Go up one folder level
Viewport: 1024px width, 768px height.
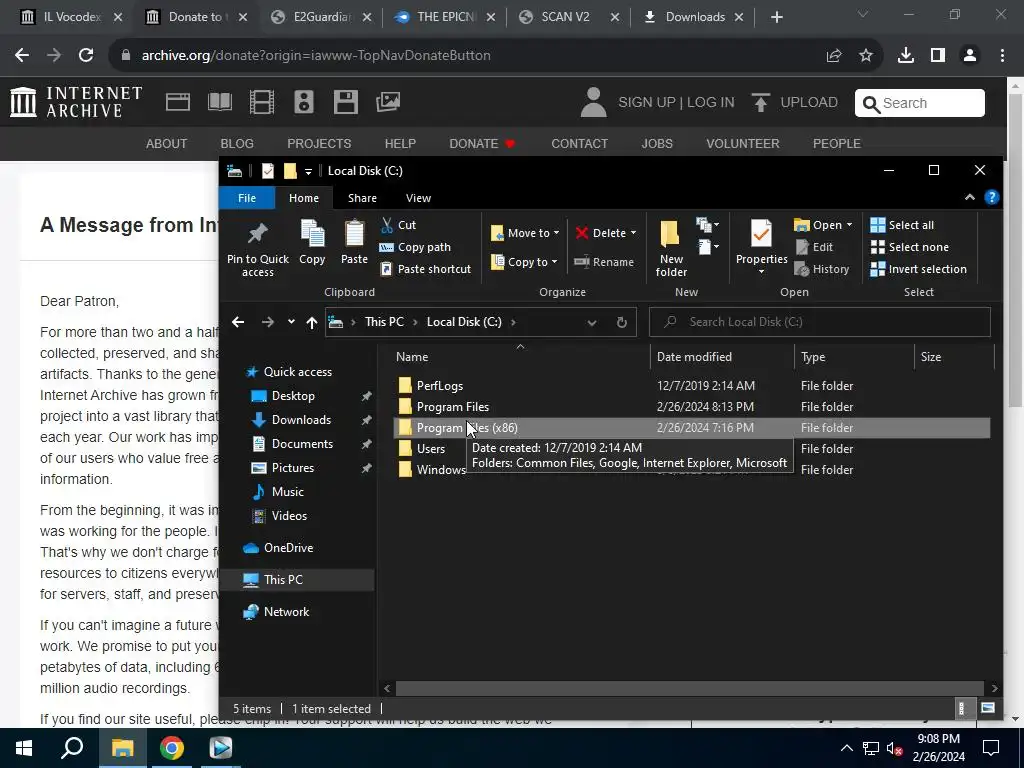coord(312,322)
